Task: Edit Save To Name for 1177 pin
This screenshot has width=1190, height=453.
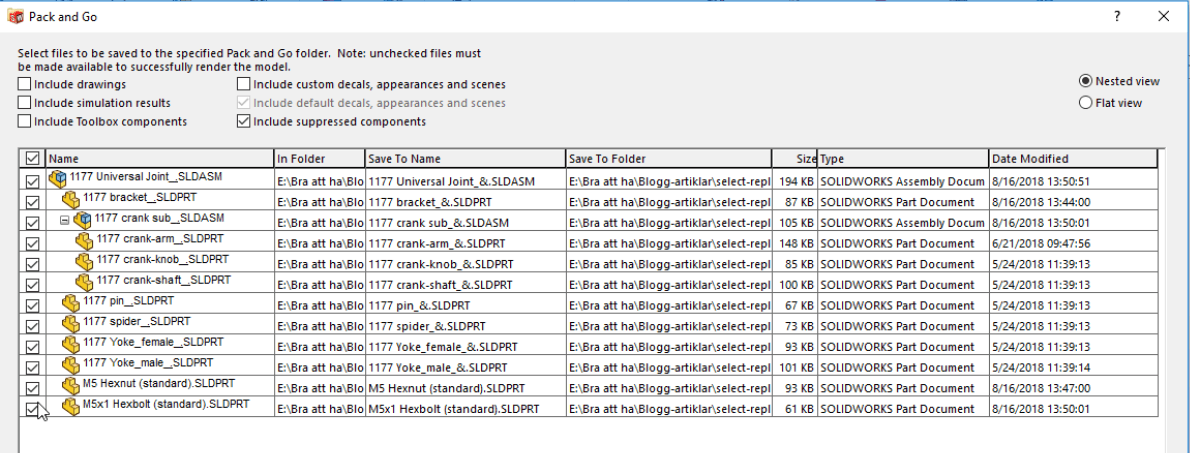Action: (x=464, y=305)
